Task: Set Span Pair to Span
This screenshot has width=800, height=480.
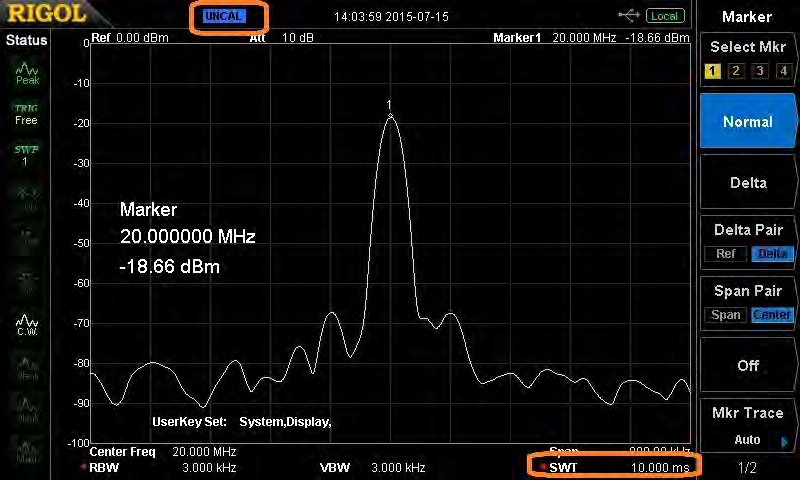Action: [726, 315]
